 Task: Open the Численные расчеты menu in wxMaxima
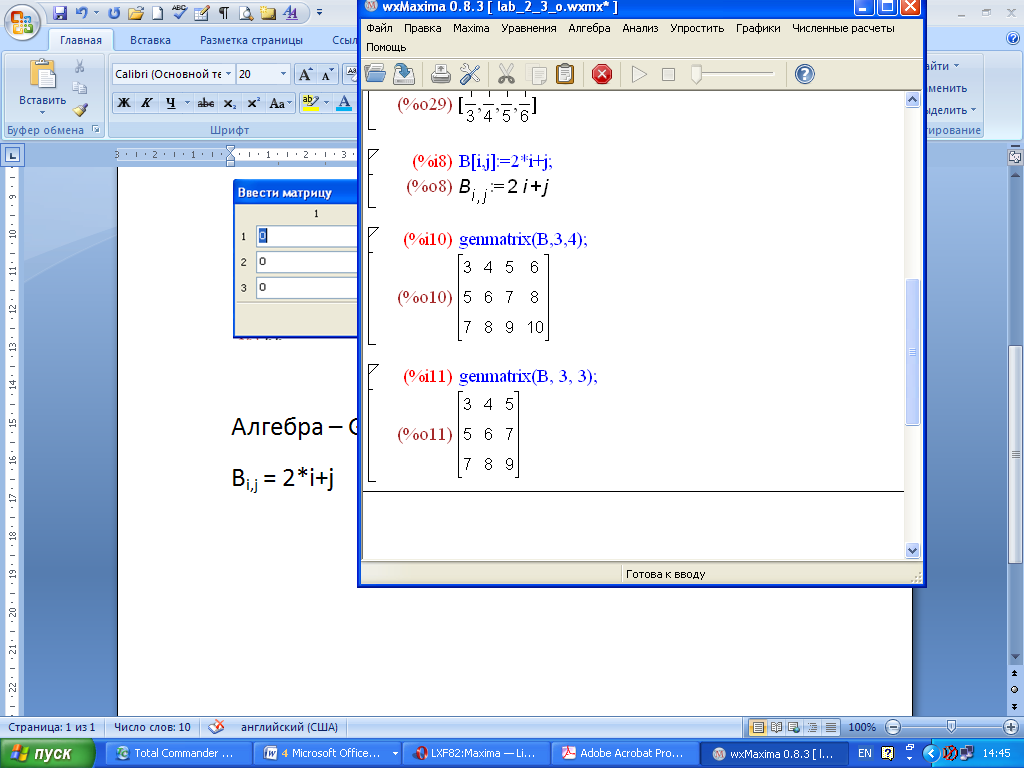[843, 28]
